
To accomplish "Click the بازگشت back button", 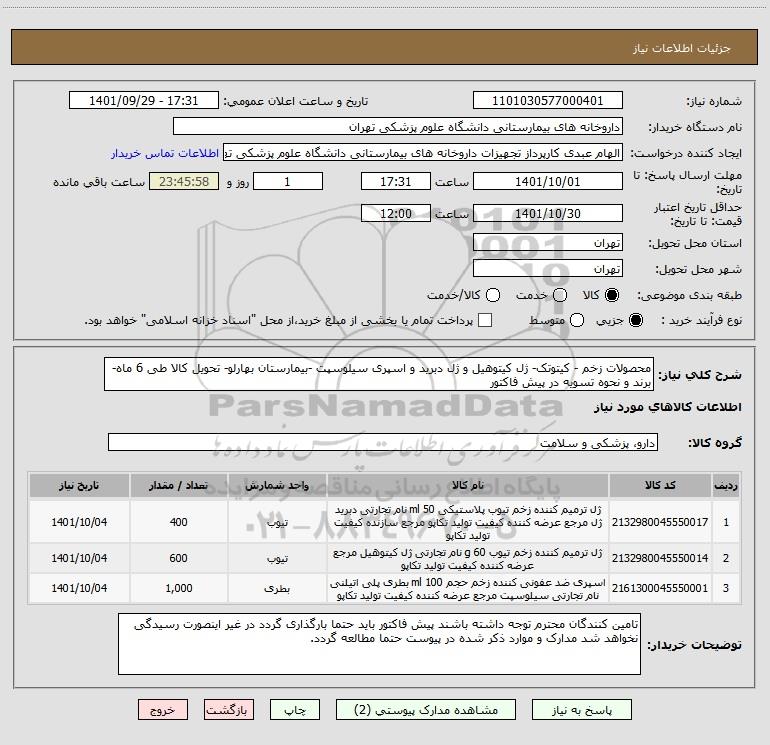I will coord(229,710).
